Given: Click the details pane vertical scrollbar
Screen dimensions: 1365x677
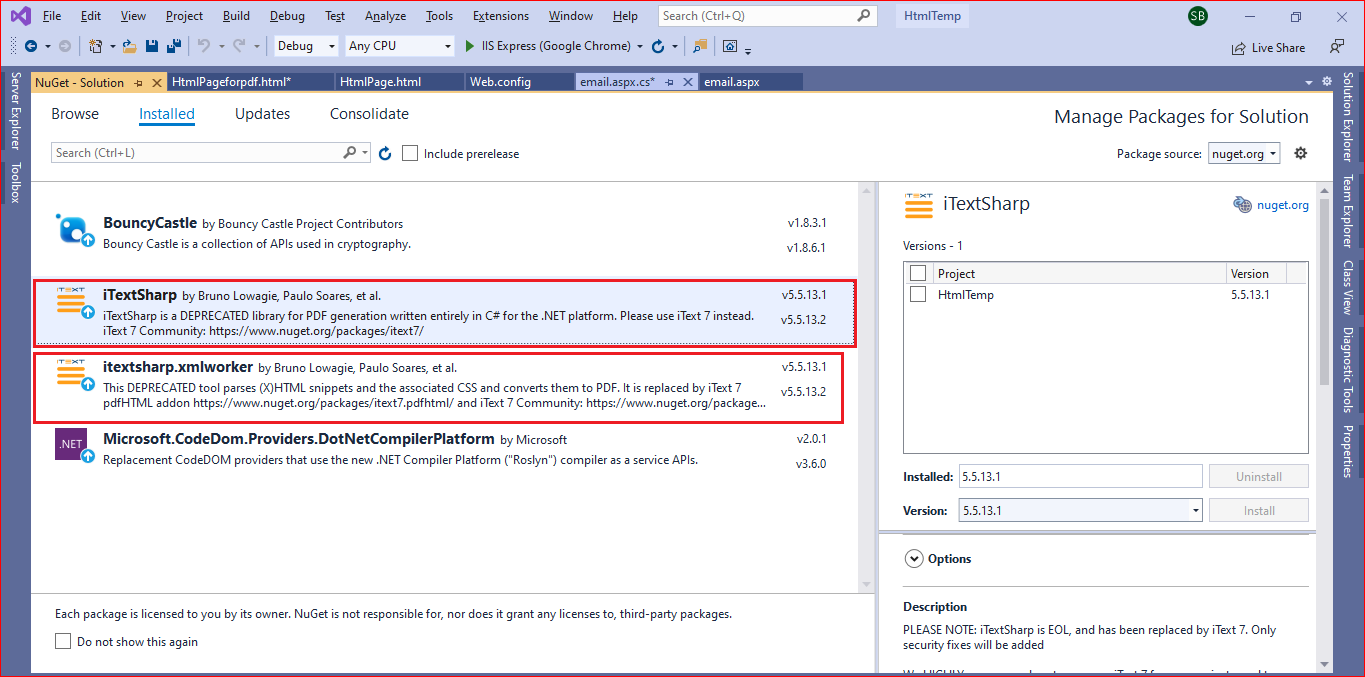Looking at the screenshot, I should [1325, 428].
